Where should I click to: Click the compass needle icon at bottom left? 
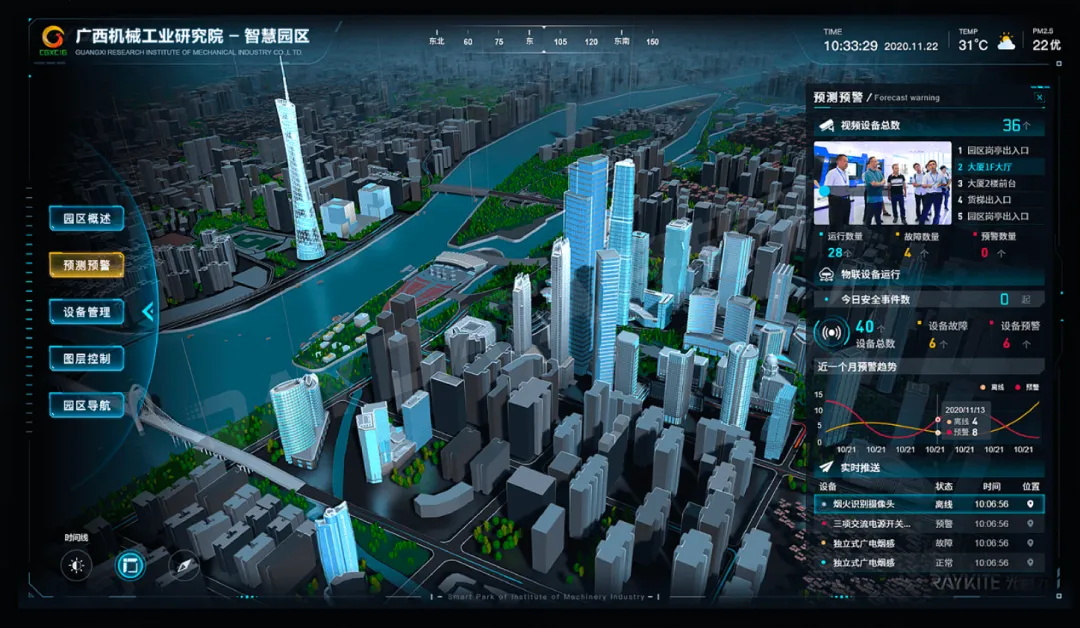click(x=184, y=566)
